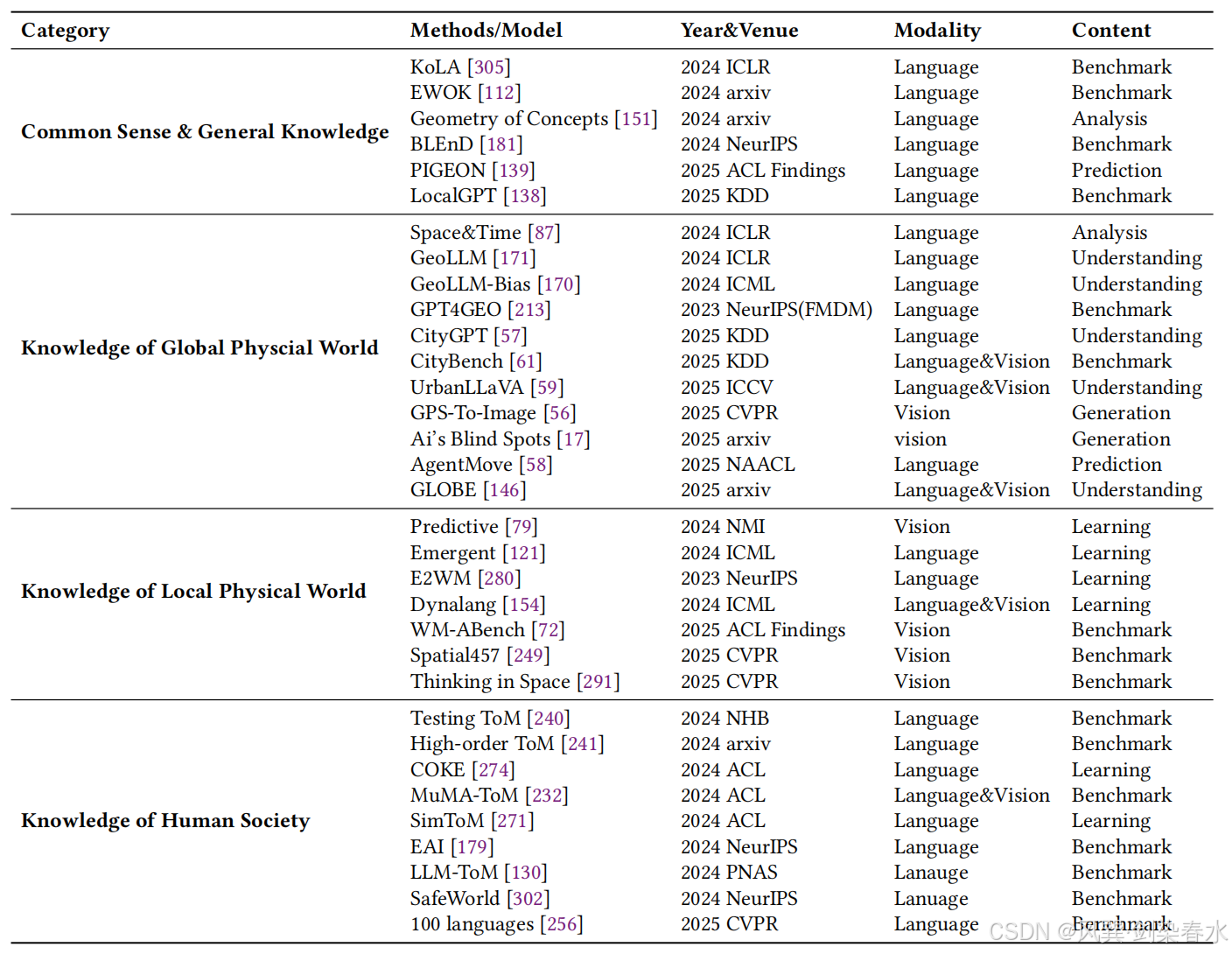
Task: Open SafeWorld reference [302]
Action: (x=528, y=899)
